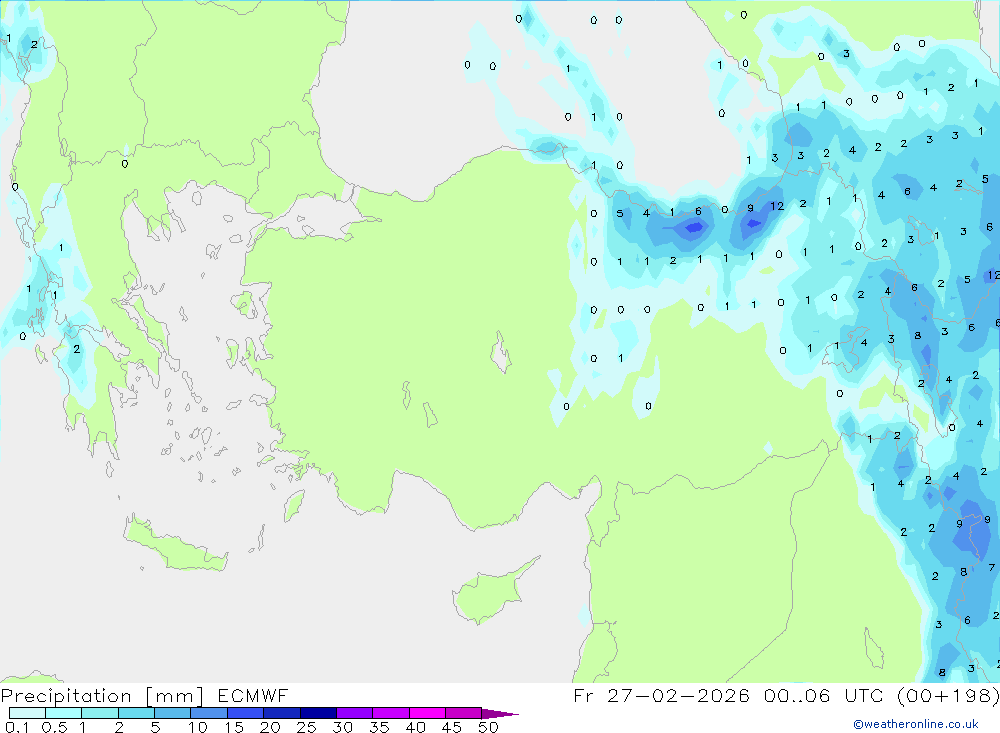Image resolution: width=1000 pixels, height=733 pixels.
Task: Click the '0.5' legend scale label
Action: pyautogui.click(x=54, y=727)
